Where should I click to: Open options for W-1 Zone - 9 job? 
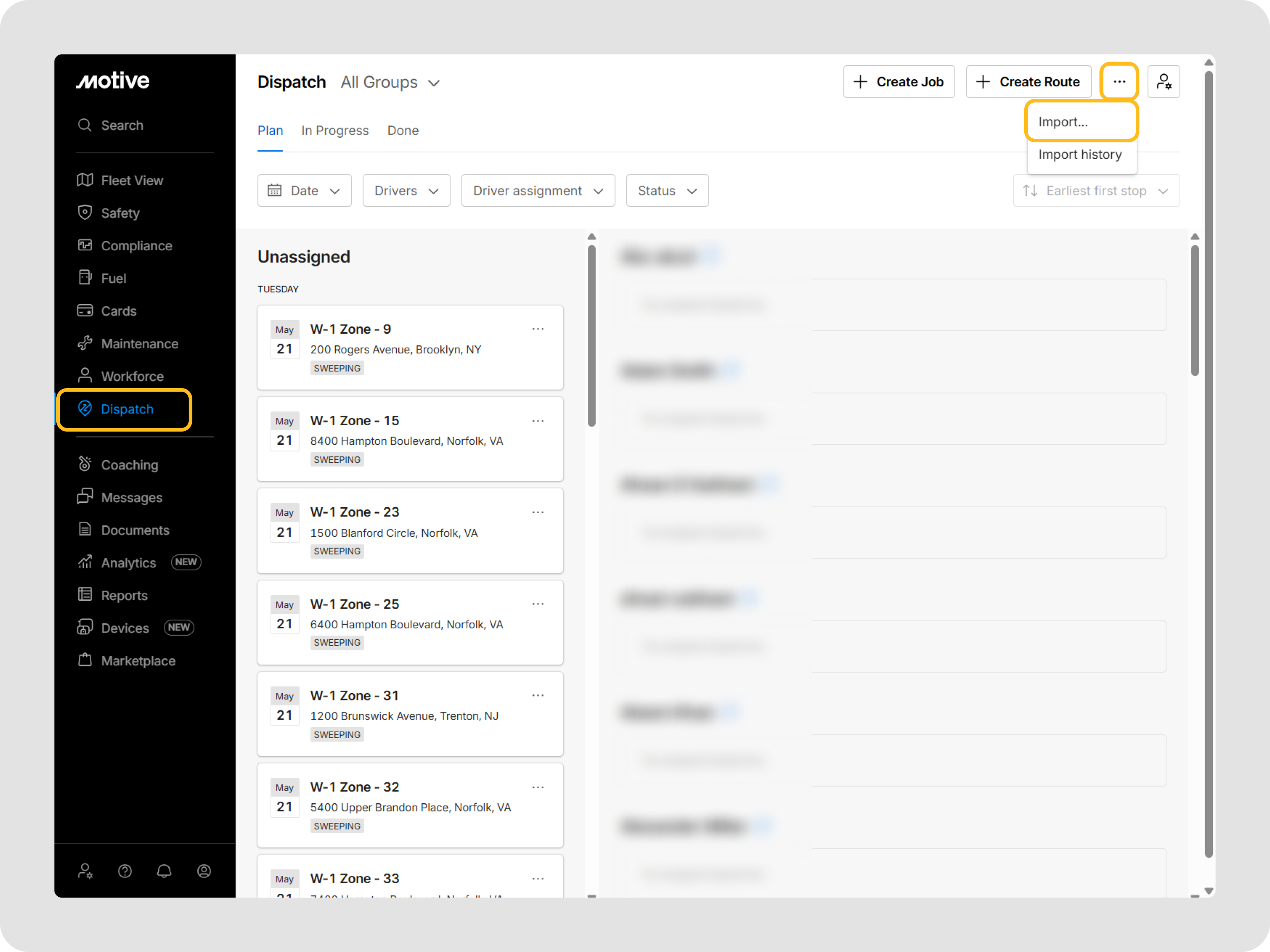537,329
